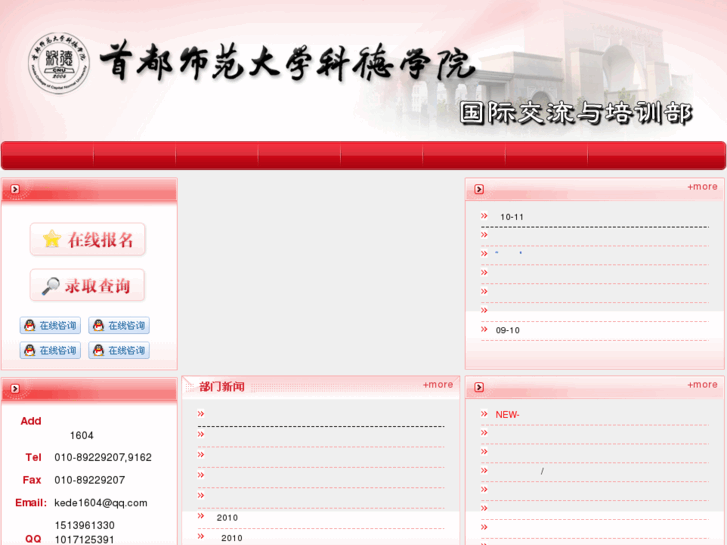Click the 国际交流与培训部 department heading
727x545 pixels.
tap(576, 113)
